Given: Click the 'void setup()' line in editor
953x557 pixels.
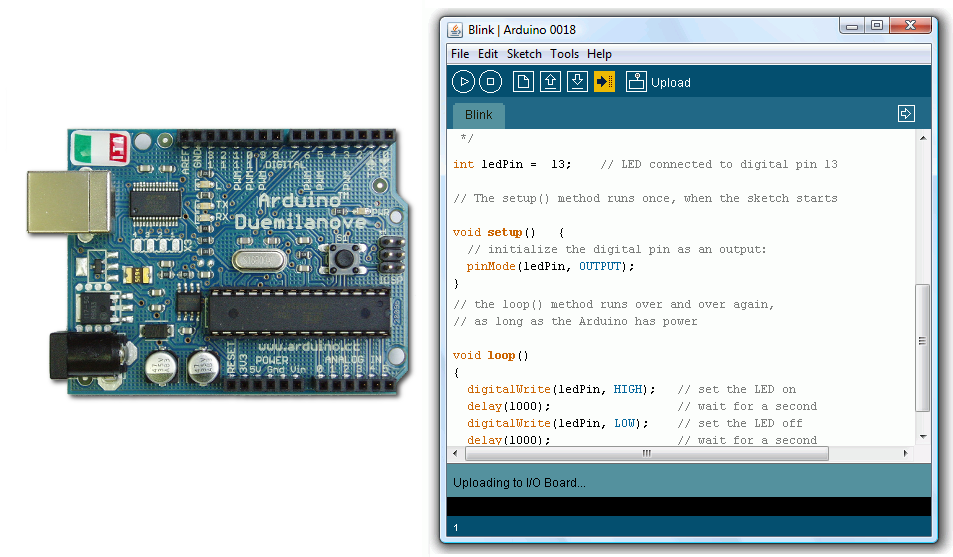Looking at the screenshot, I should click(509, 232).
